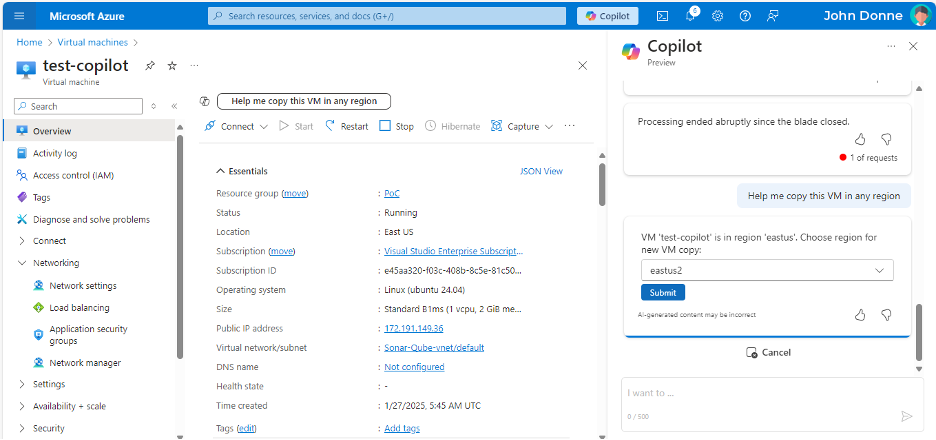This screenshot has width=936, height=440.
Task: Collapse the Essentials section
Action: pyautogui.click(x=242, y=171)
